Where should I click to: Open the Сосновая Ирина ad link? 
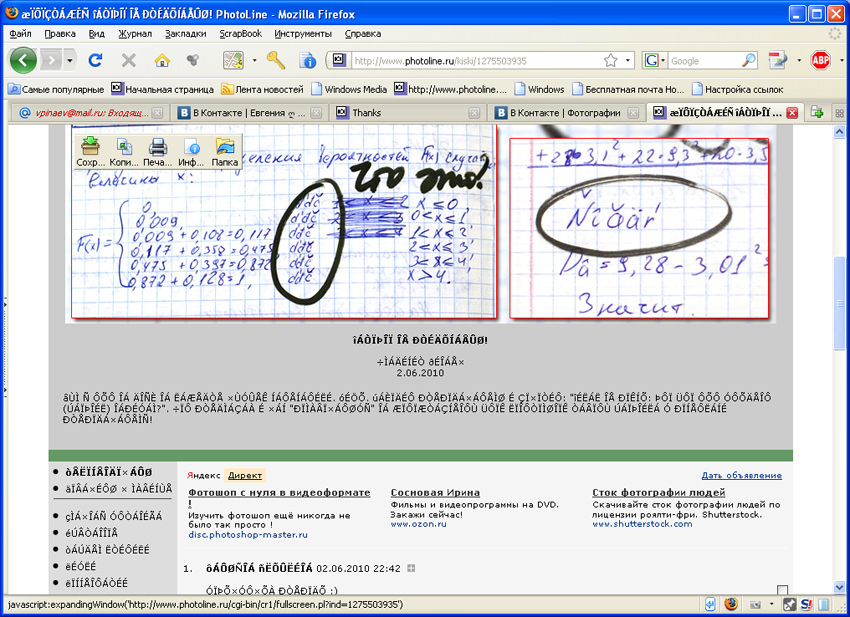click(435, 492)
